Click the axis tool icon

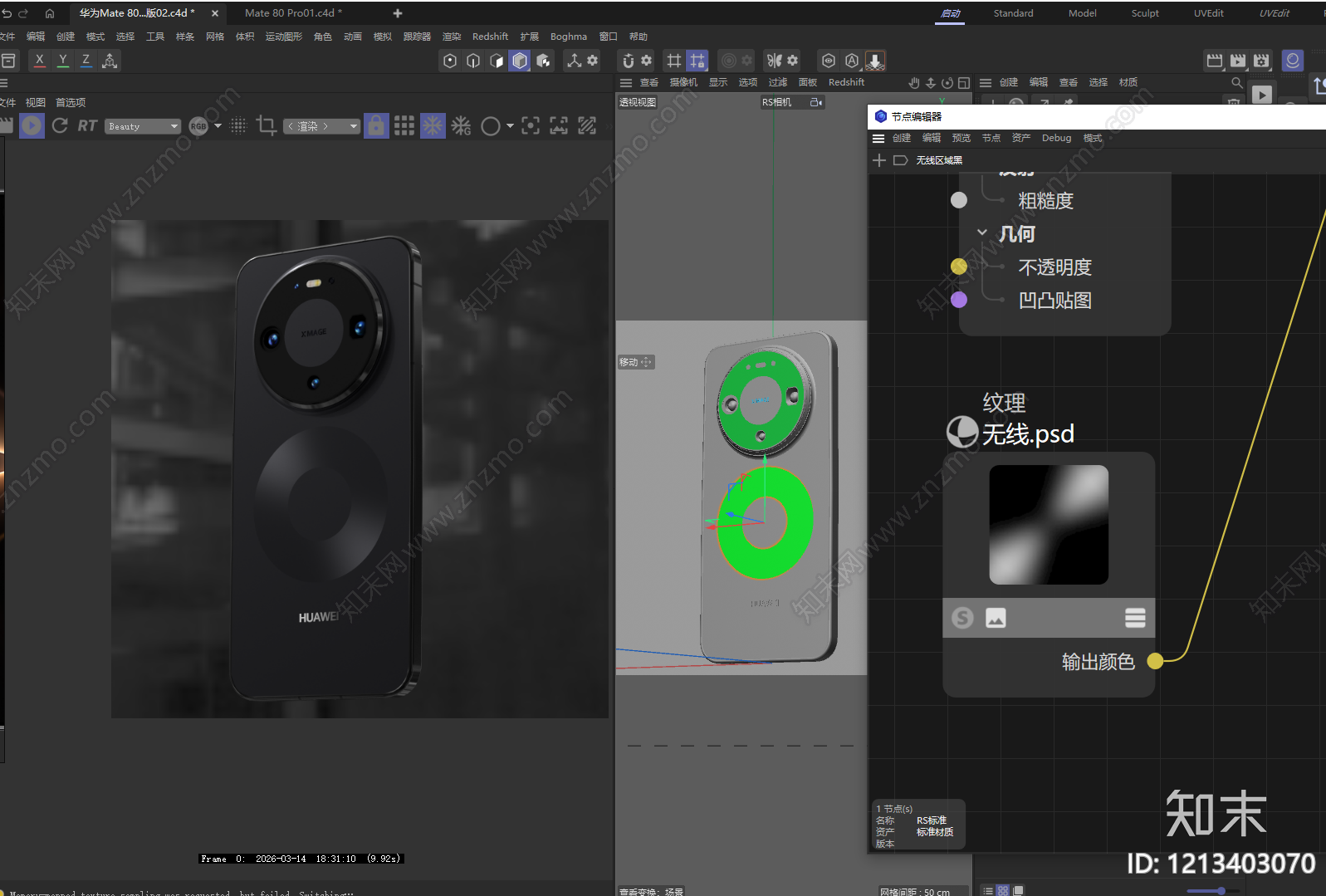(x=574, y=61)
